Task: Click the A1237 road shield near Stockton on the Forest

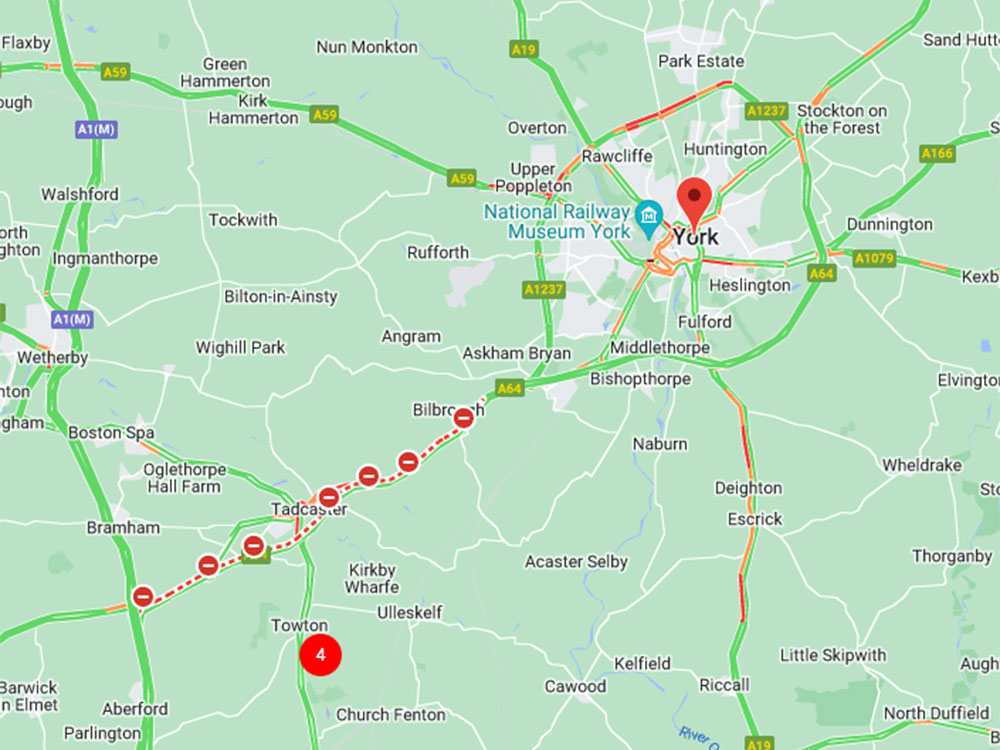Action: [767, 111]
